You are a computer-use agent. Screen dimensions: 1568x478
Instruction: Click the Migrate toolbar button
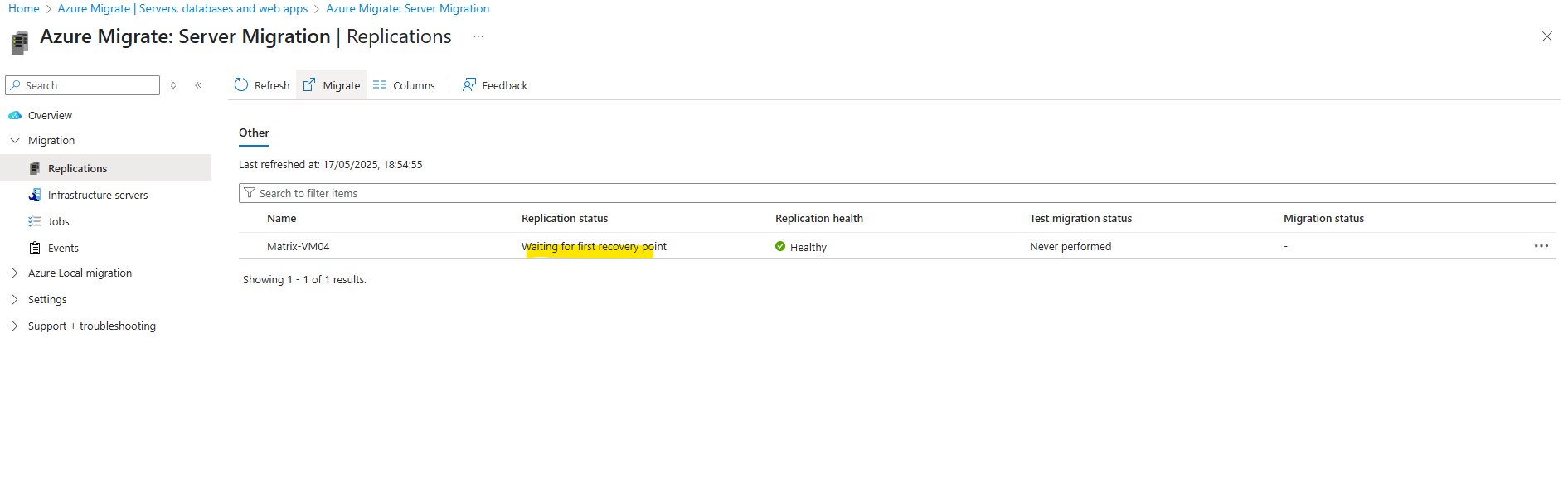point(331,85)
